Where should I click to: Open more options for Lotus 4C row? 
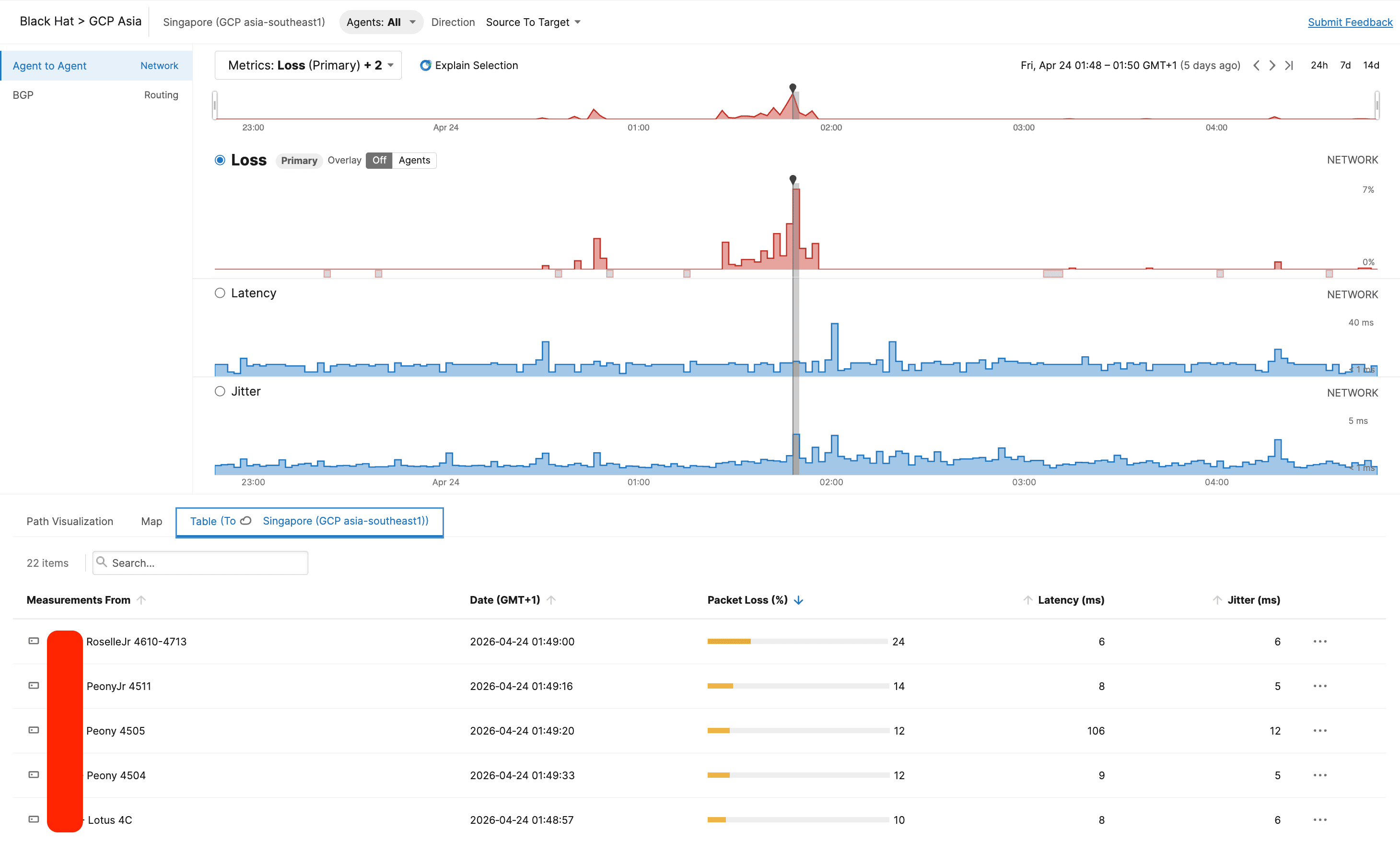1320,819
